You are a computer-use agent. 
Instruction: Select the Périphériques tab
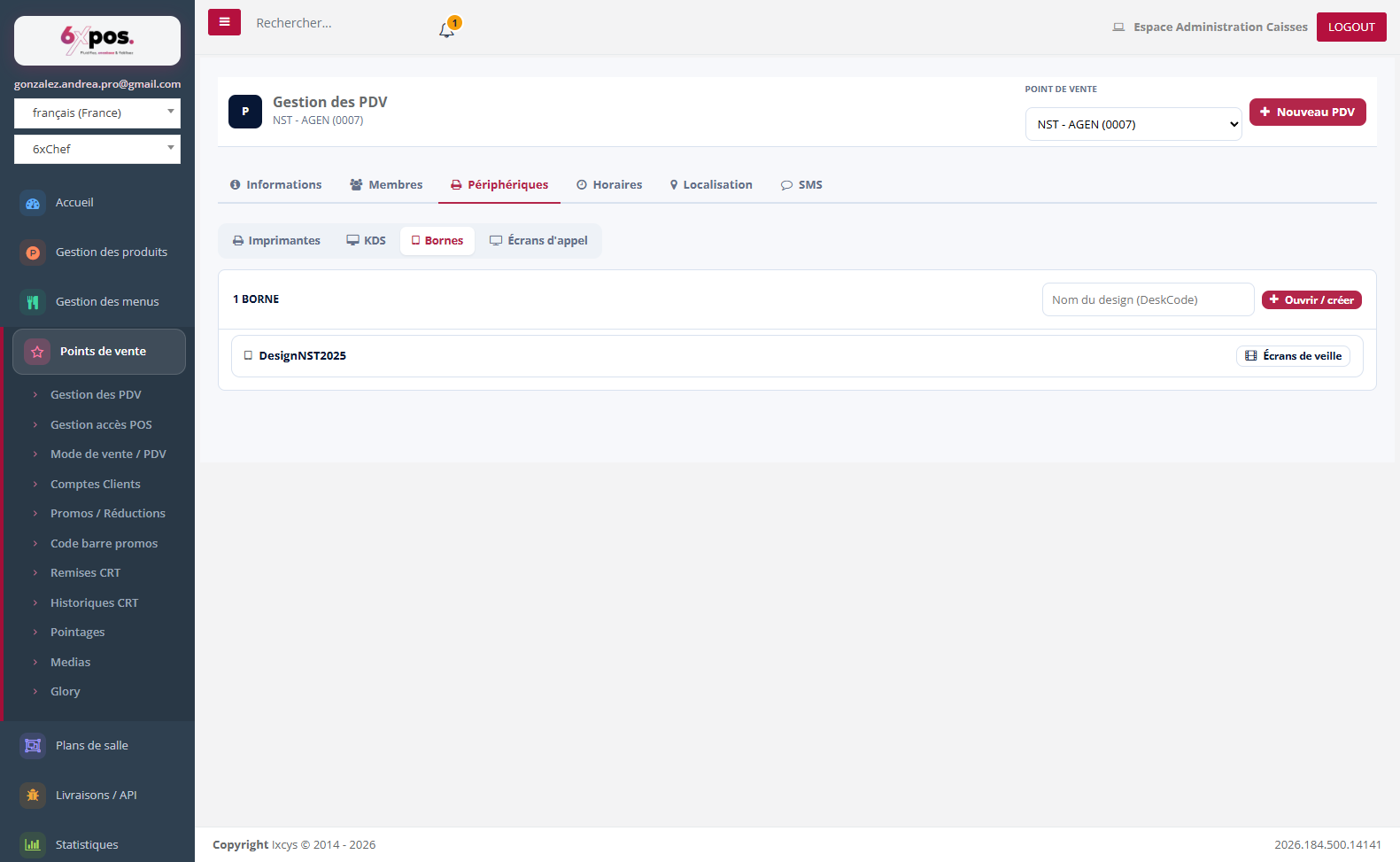pos(499,185)
